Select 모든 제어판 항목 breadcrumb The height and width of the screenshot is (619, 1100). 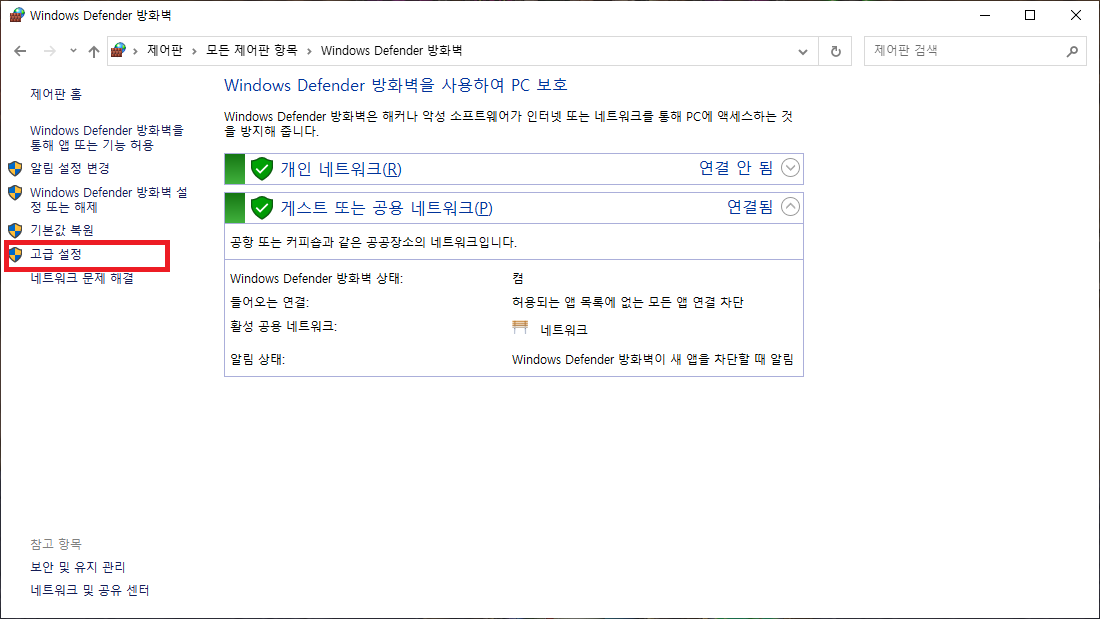(x=252, y=51)
